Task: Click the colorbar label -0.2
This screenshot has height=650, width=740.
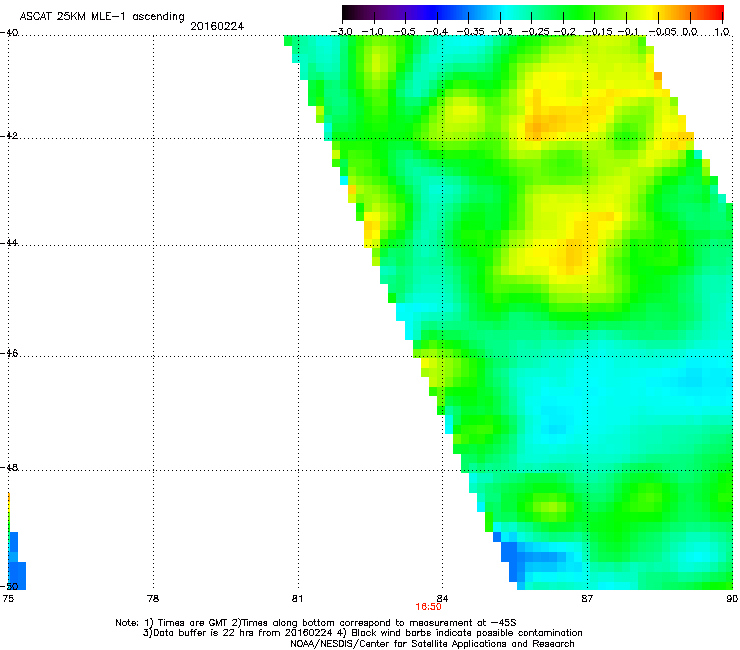Action: [x=564, y=32]
